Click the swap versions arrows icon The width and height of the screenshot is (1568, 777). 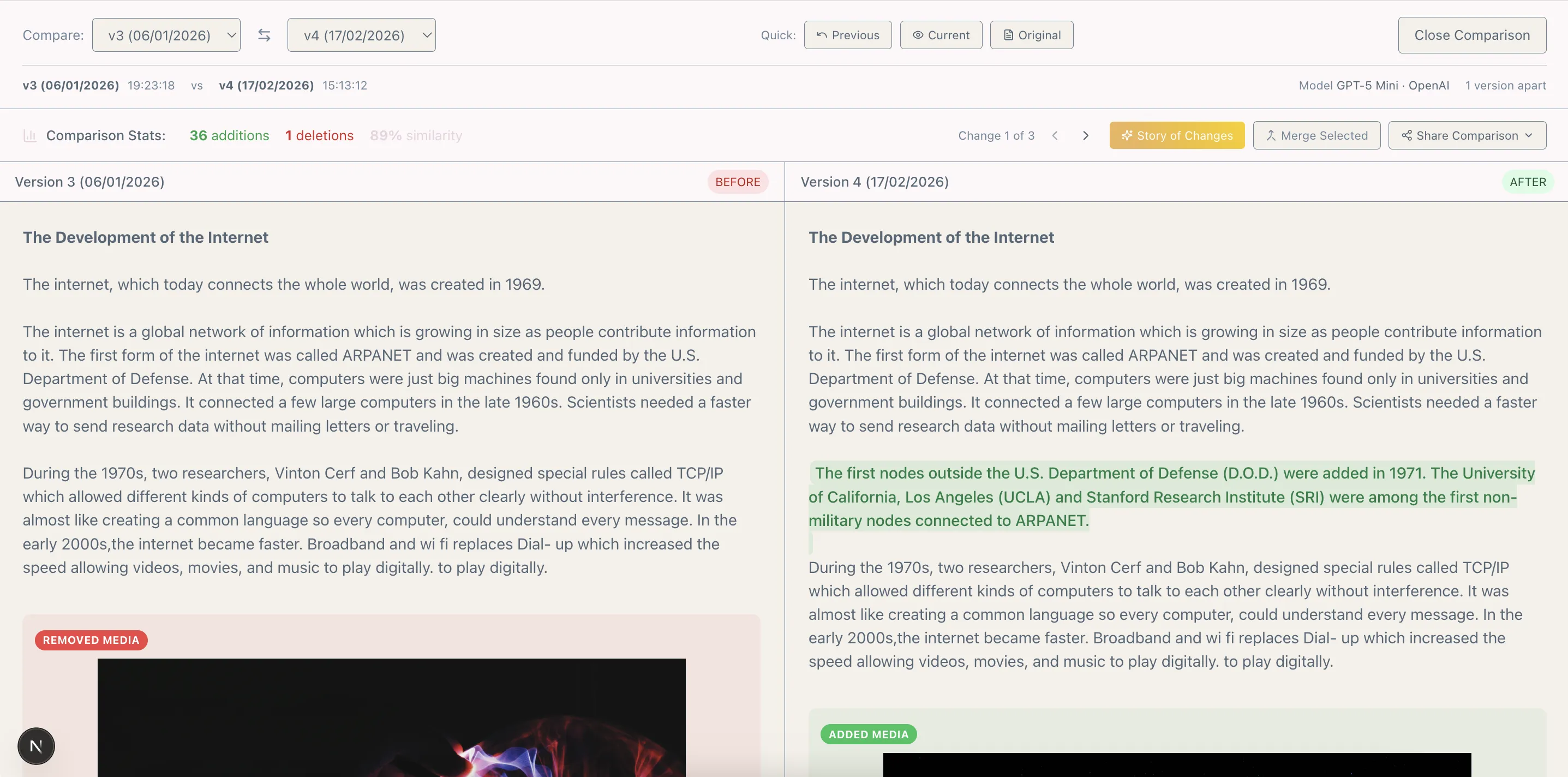(264, 35)
